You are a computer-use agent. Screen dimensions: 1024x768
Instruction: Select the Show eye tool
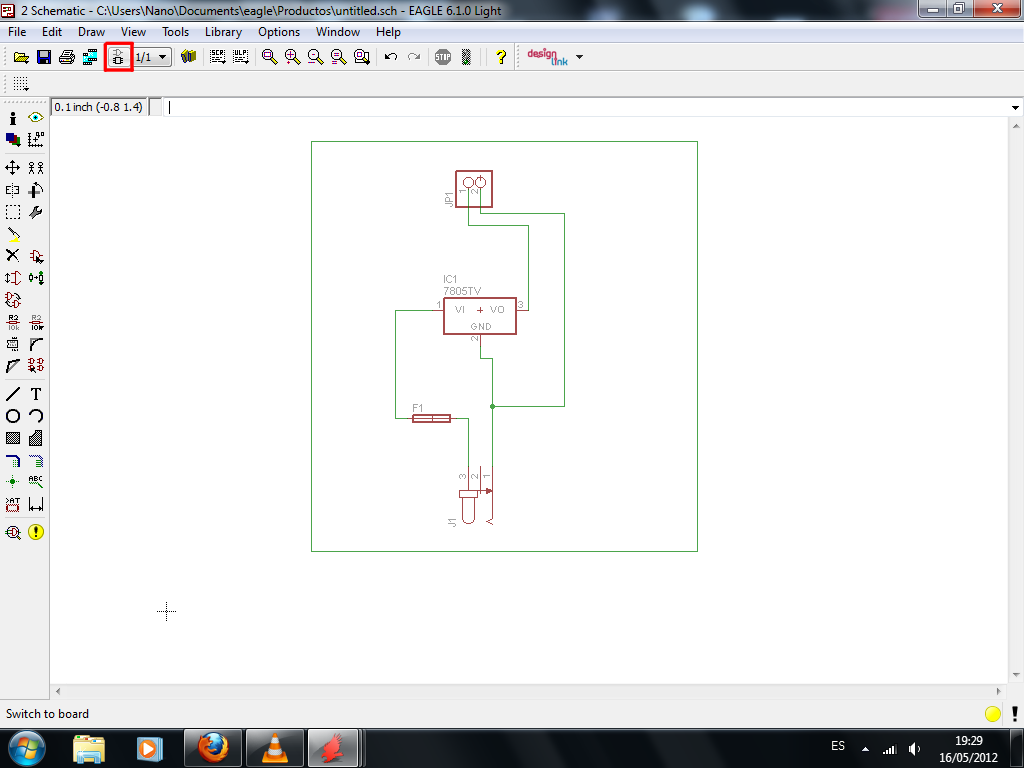[36, 118]
